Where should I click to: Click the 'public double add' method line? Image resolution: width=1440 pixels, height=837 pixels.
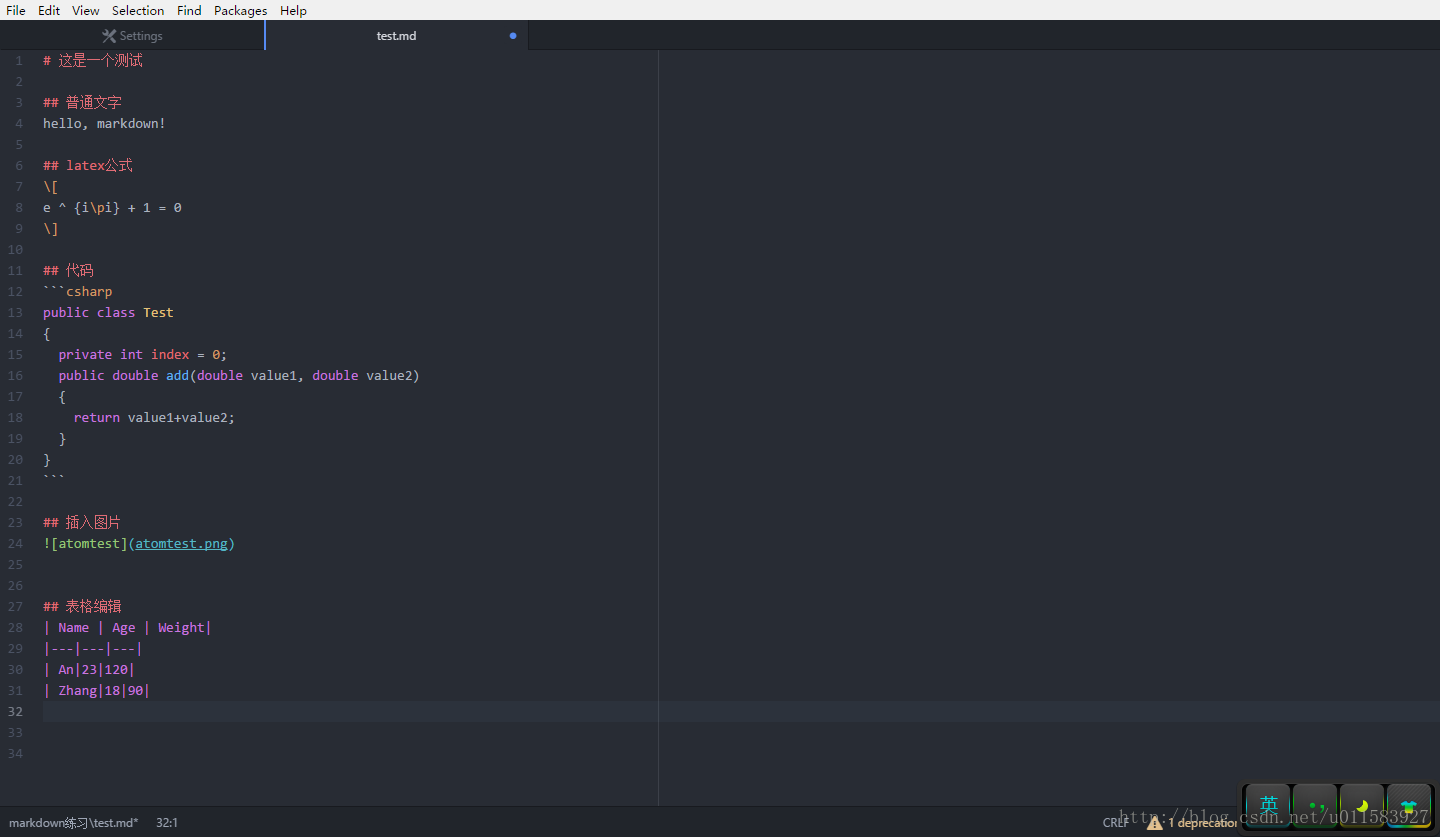coord(239,376)
